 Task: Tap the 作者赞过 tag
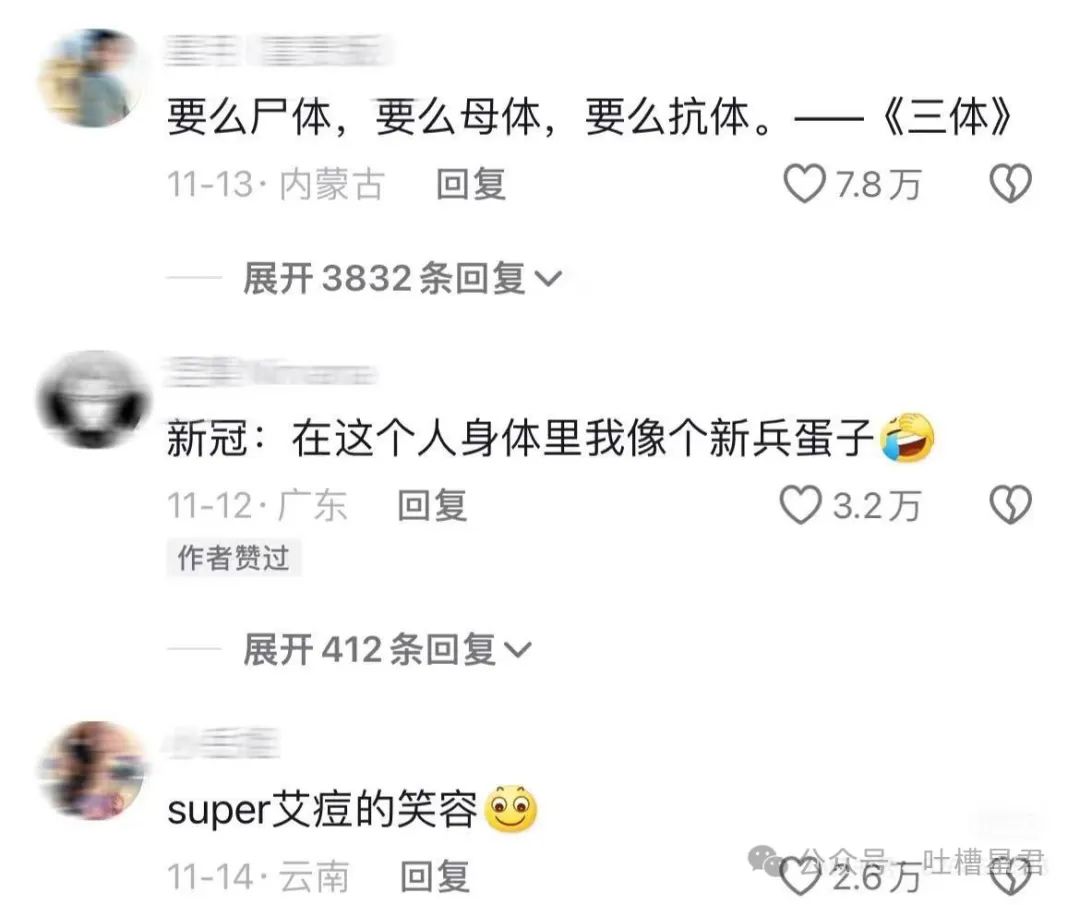pos(233,558)
